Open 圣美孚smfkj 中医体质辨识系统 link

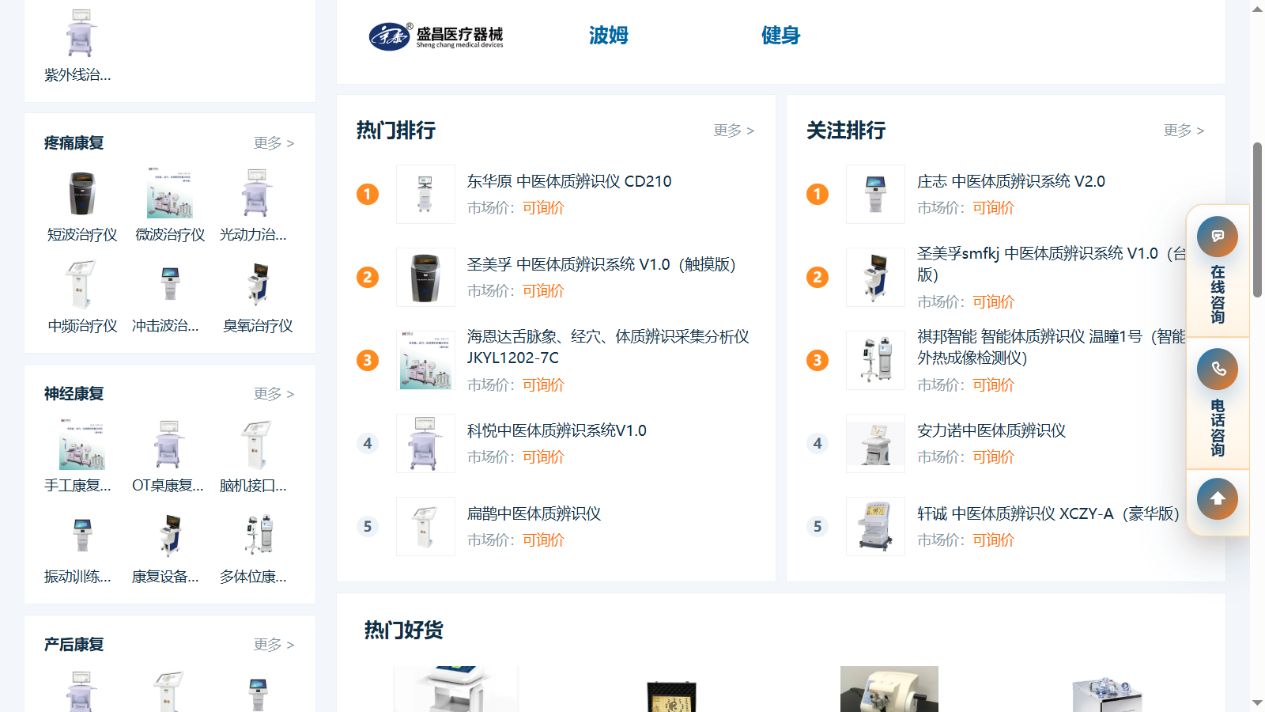tap(1051, 264)
